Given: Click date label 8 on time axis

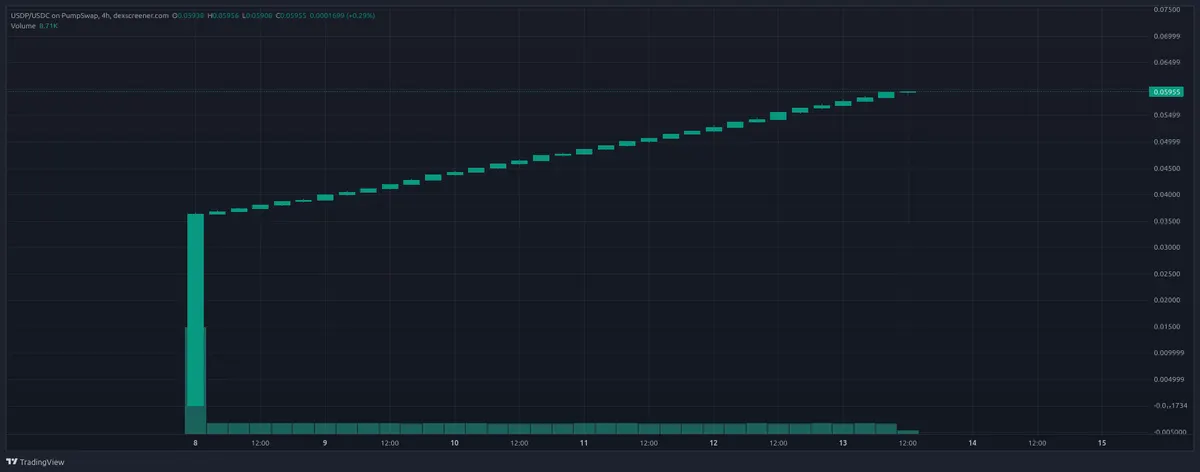Looking at the screenshot, I should pyautogui.click(x=196, y=442).
